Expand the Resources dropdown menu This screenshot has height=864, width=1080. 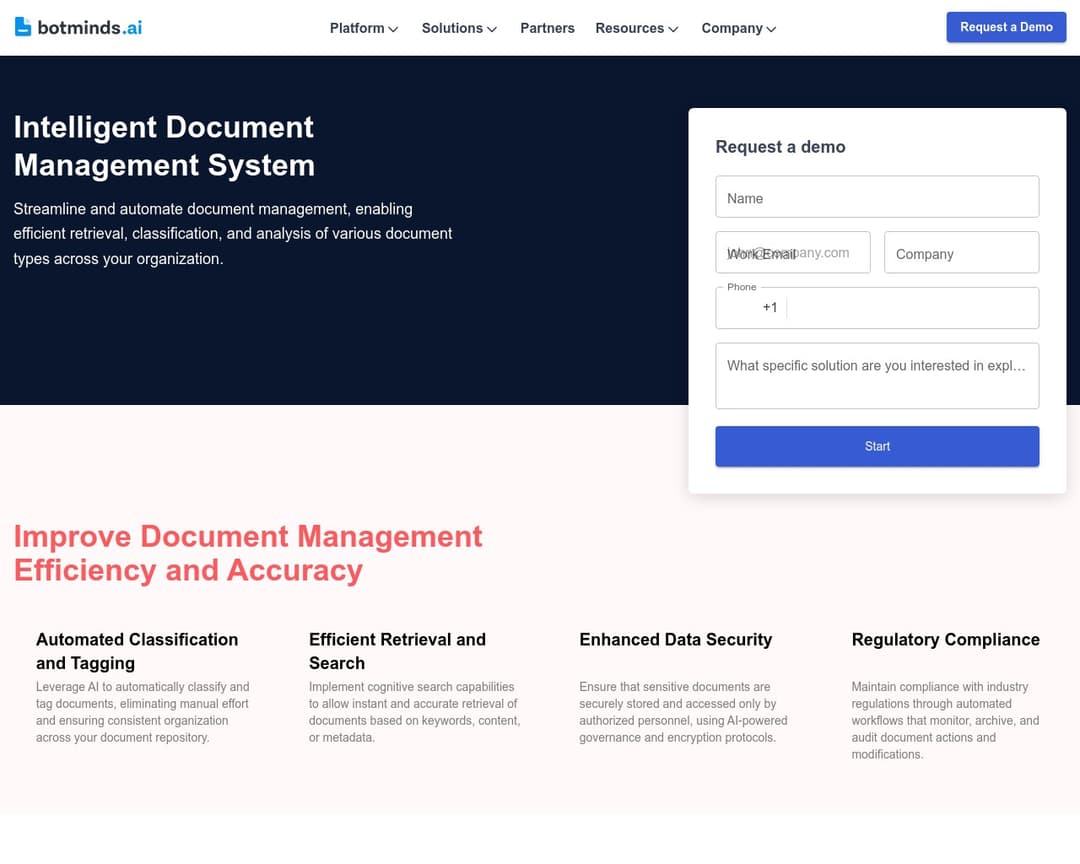click(x=636, y=28)
